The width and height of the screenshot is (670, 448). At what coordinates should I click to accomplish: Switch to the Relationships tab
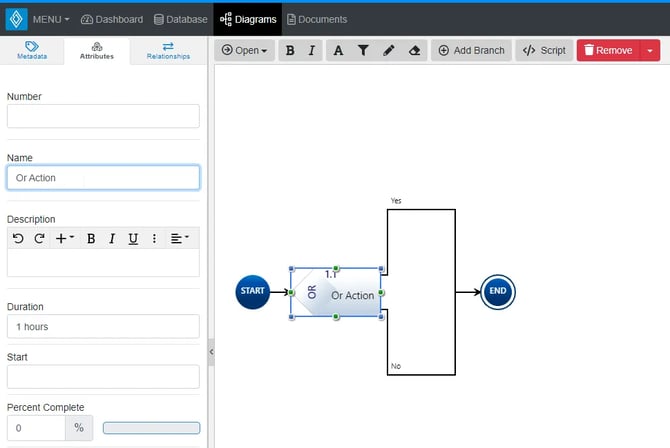pyautogui.click(x=168, y=51)
